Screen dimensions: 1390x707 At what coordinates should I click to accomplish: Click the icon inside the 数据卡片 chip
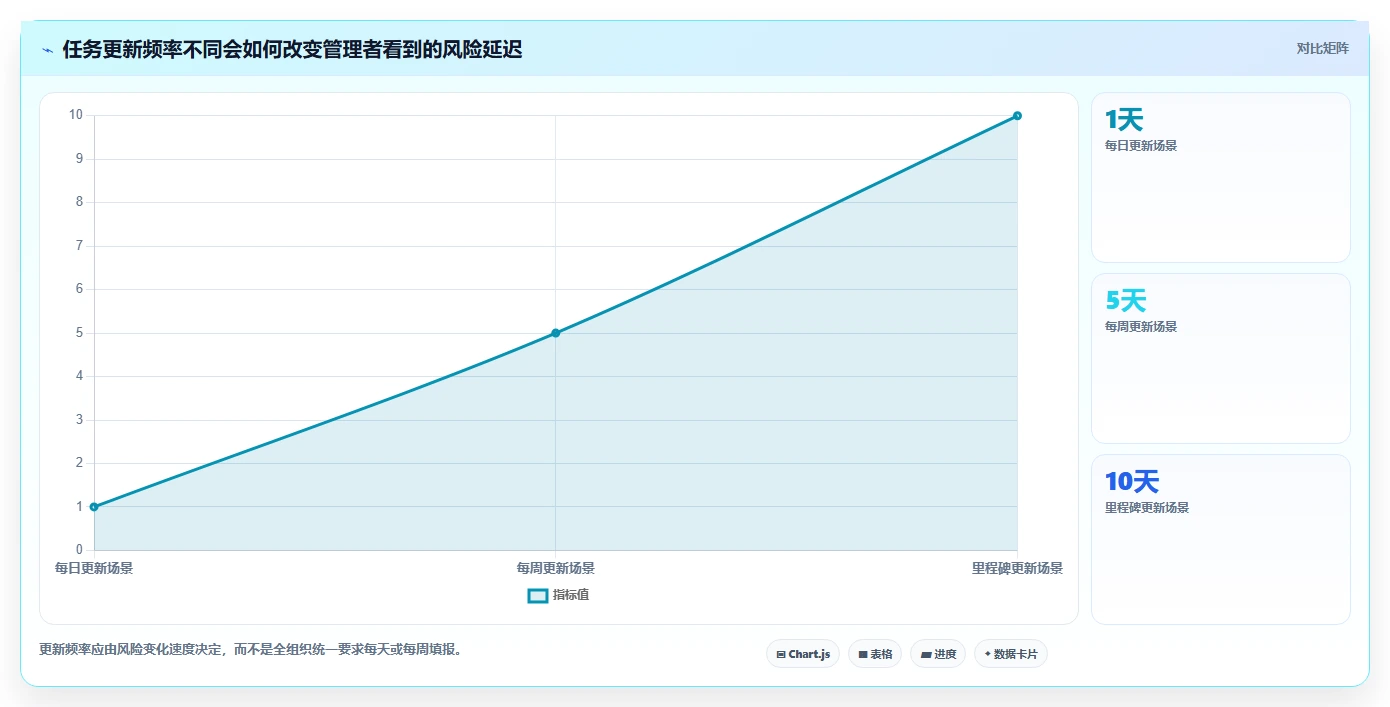(987, 654)
